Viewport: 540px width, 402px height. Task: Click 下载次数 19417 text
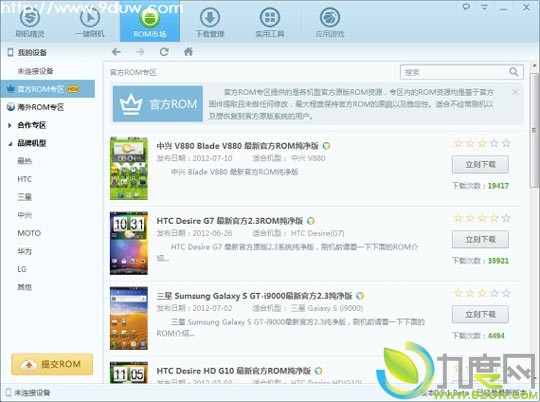pos(480,186)
